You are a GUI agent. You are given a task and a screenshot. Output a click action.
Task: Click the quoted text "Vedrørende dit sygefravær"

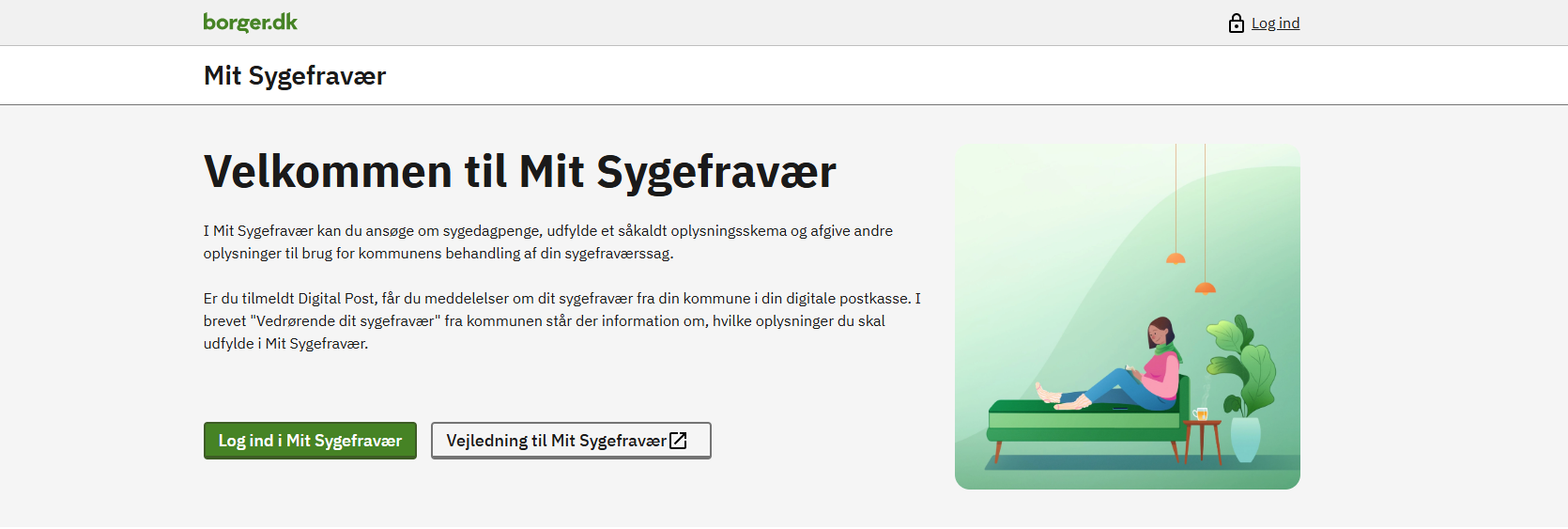346,321
